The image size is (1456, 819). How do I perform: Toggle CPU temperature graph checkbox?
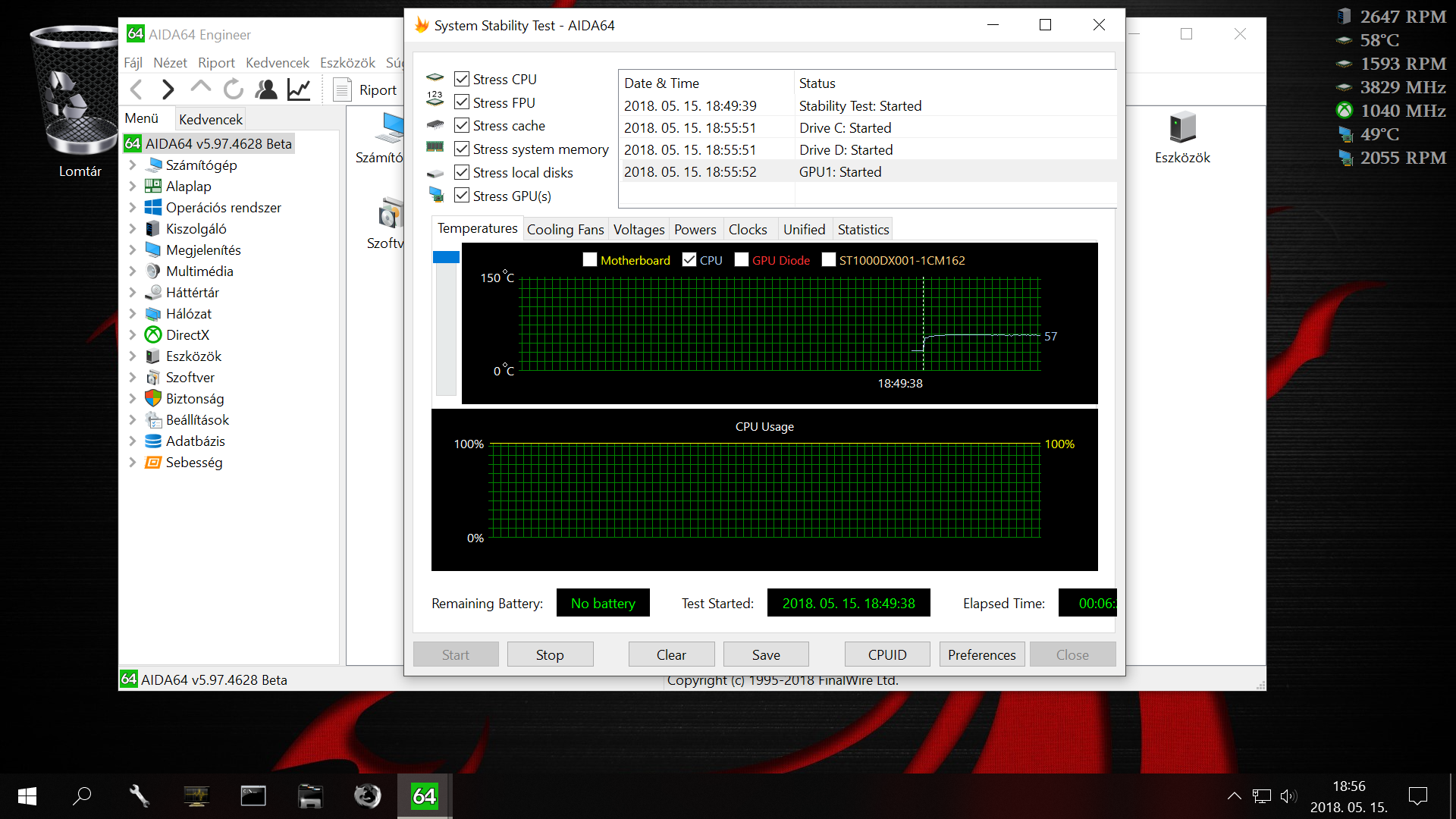pyautogui.click(x=689, y=260)
